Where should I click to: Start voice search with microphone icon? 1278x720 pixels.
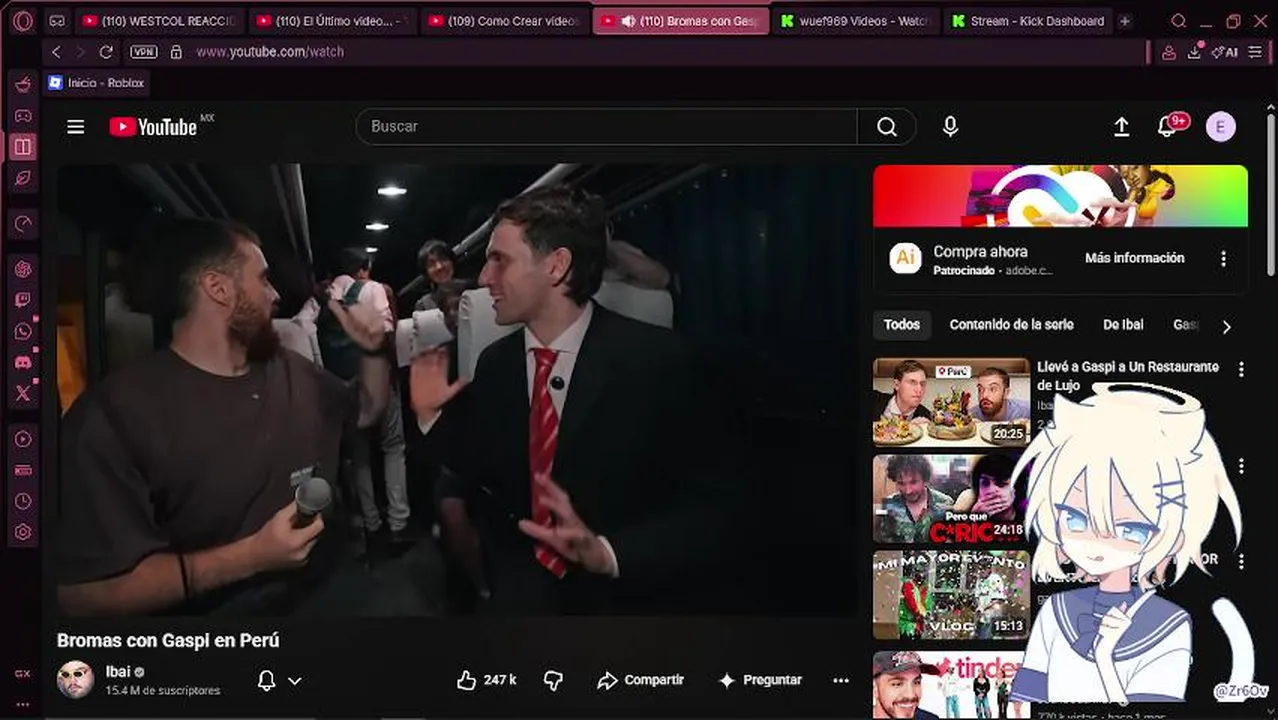click(x=950, y=126)
